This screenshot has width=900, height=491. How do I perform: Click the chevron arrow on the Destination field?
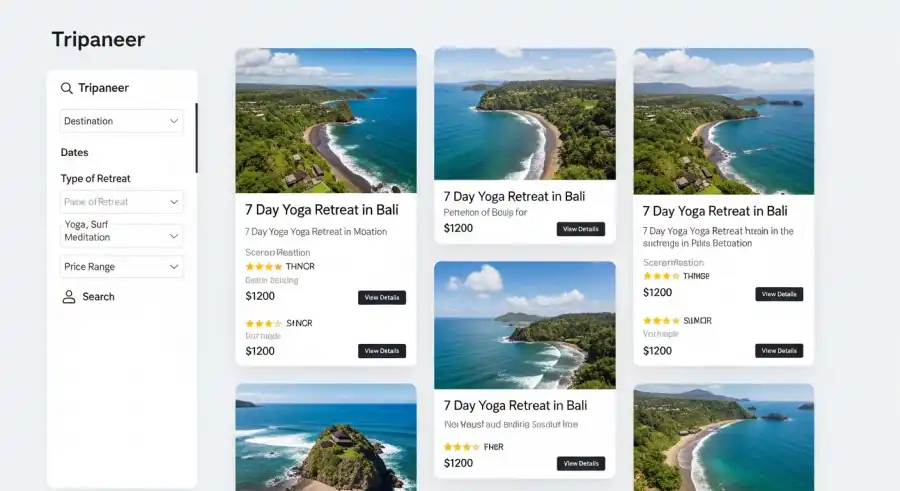[x=174, y=121]
